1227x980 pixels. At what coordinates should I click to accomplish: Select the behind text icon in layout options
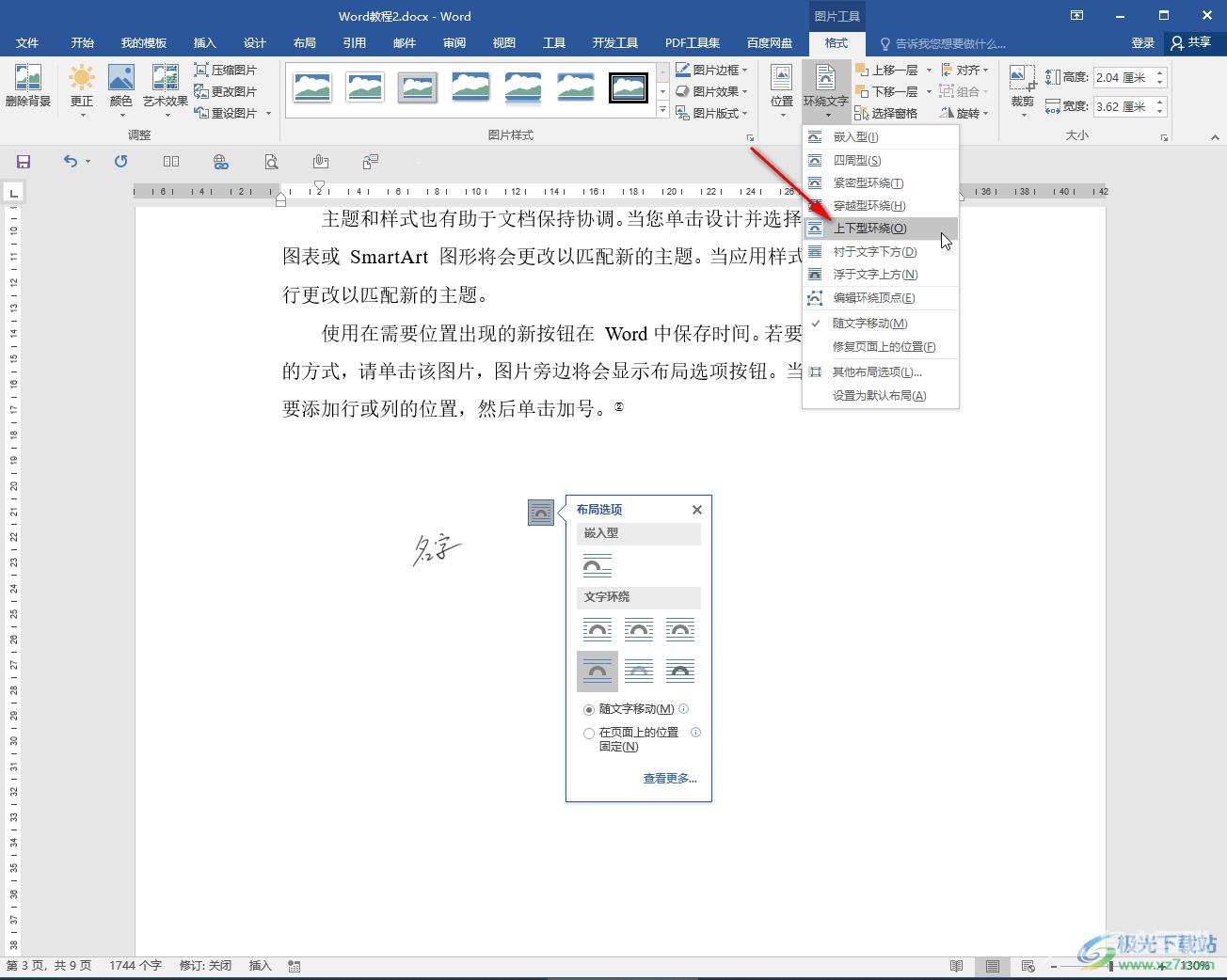pyautogui.click(x=639, y=671)
